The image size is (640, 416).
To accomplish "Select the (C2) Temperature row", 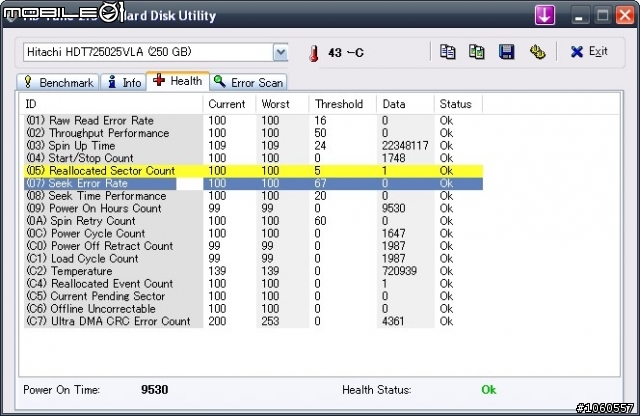I will [253, 271].
